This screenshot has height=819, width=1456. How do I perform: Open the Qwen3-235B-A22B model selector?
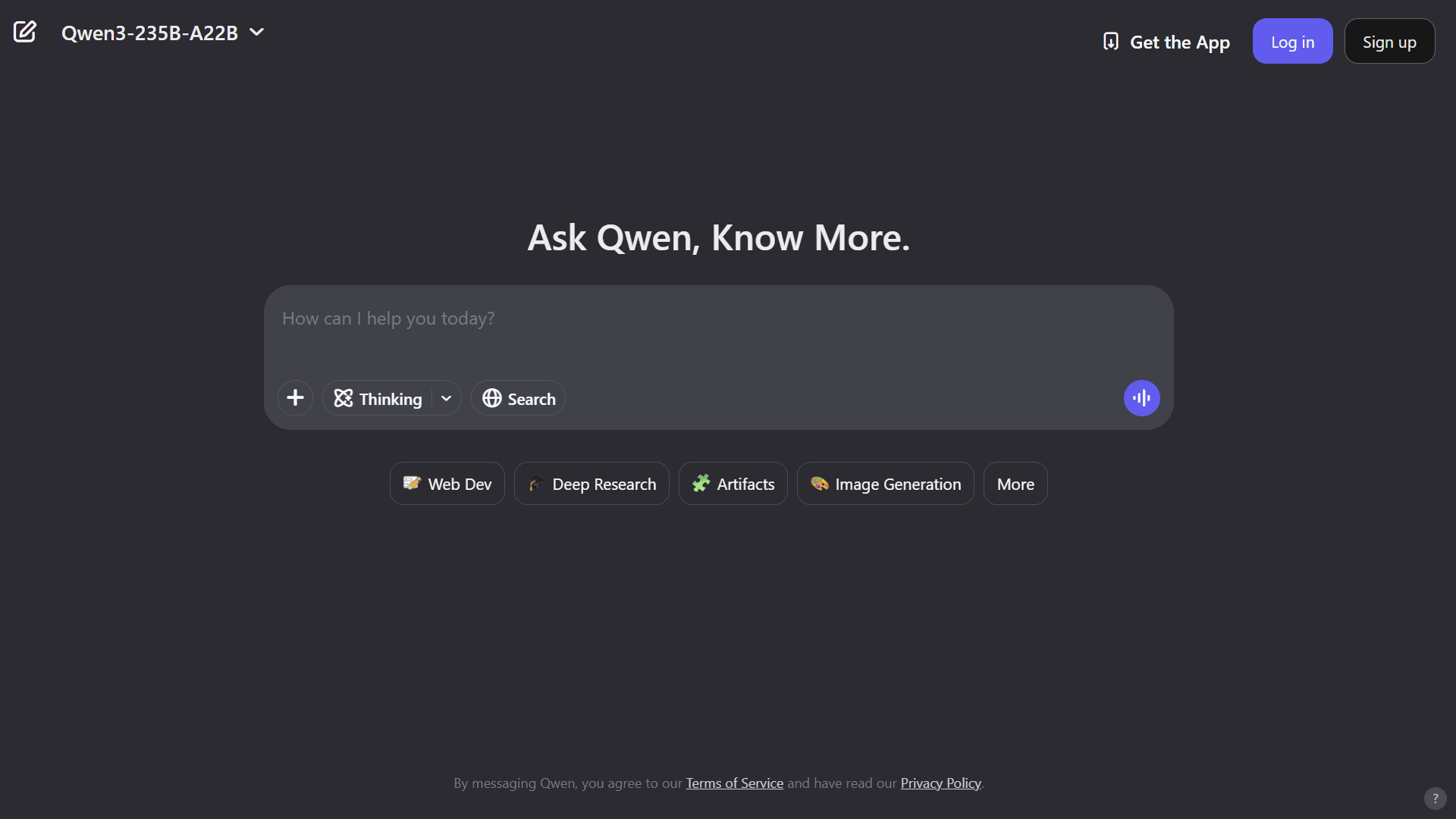tap(162, 33)
